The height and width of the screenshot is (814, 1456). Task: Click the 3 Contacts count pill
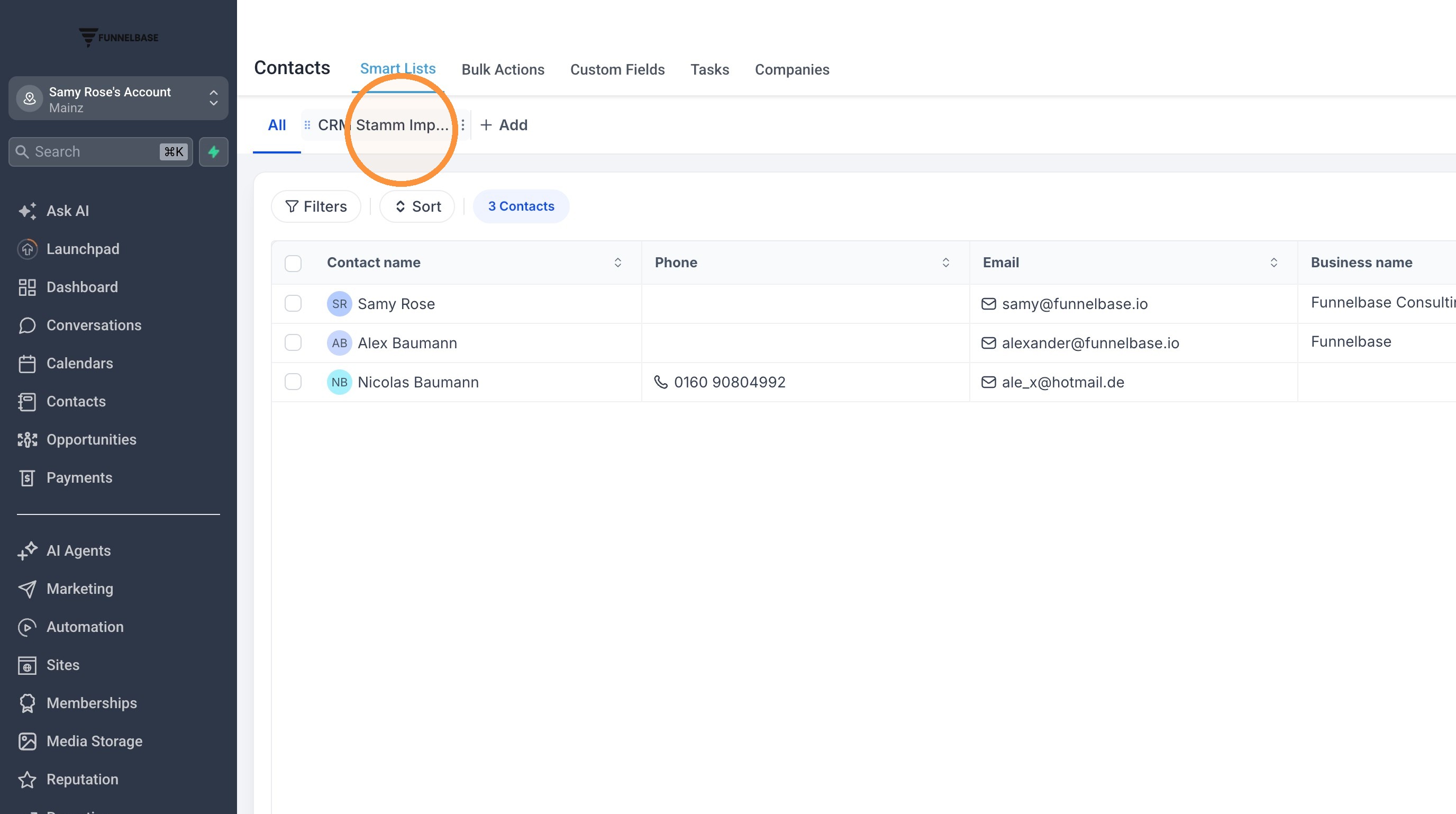(x=521, y=206)
